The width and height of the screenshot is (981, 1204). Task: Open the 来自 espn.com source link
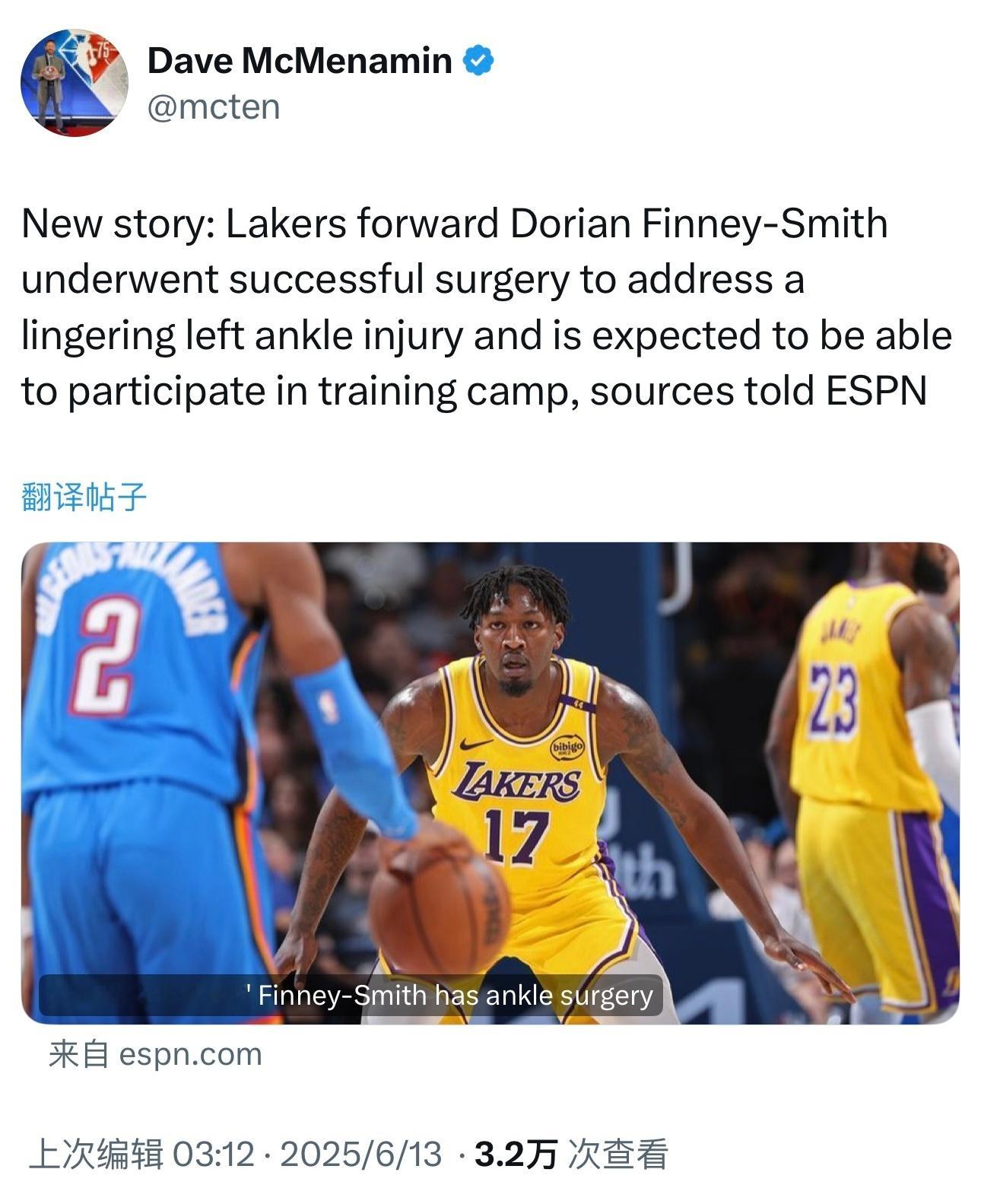pos(155,1054)
